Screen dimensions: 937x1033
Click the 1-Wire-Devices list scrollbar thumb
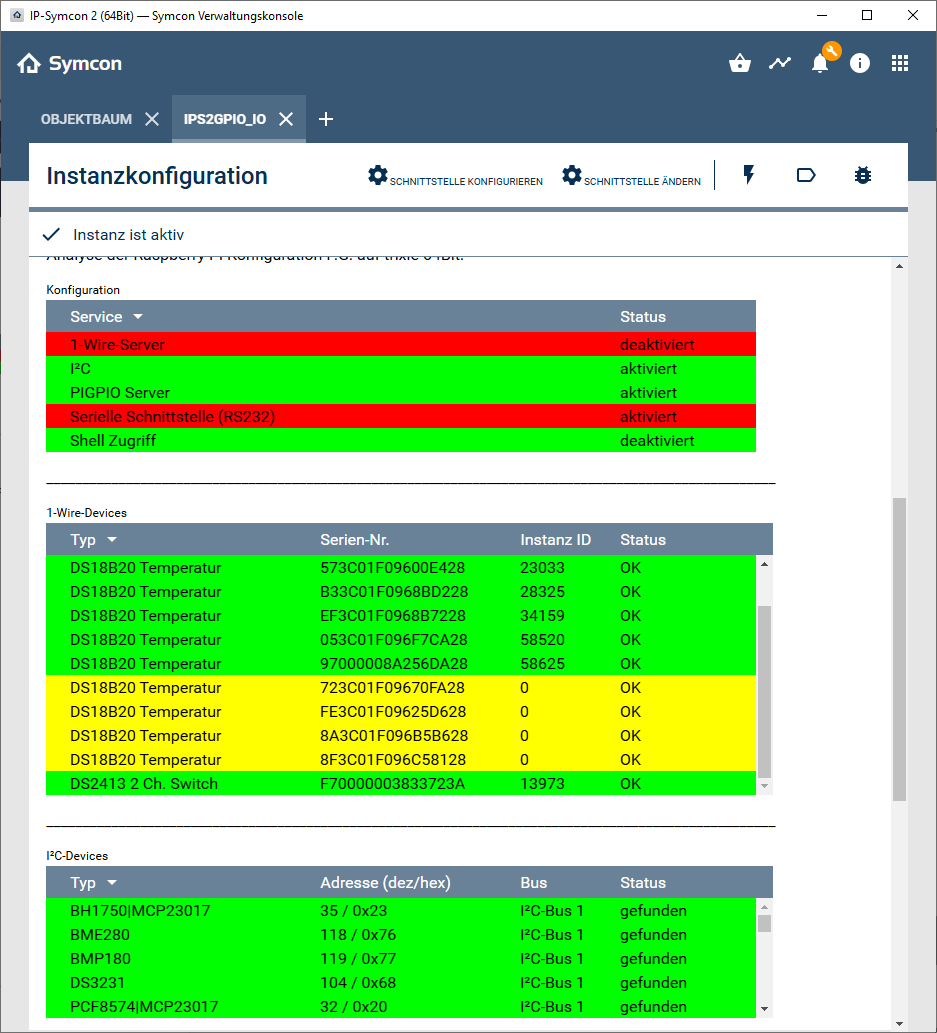[765, 690]
